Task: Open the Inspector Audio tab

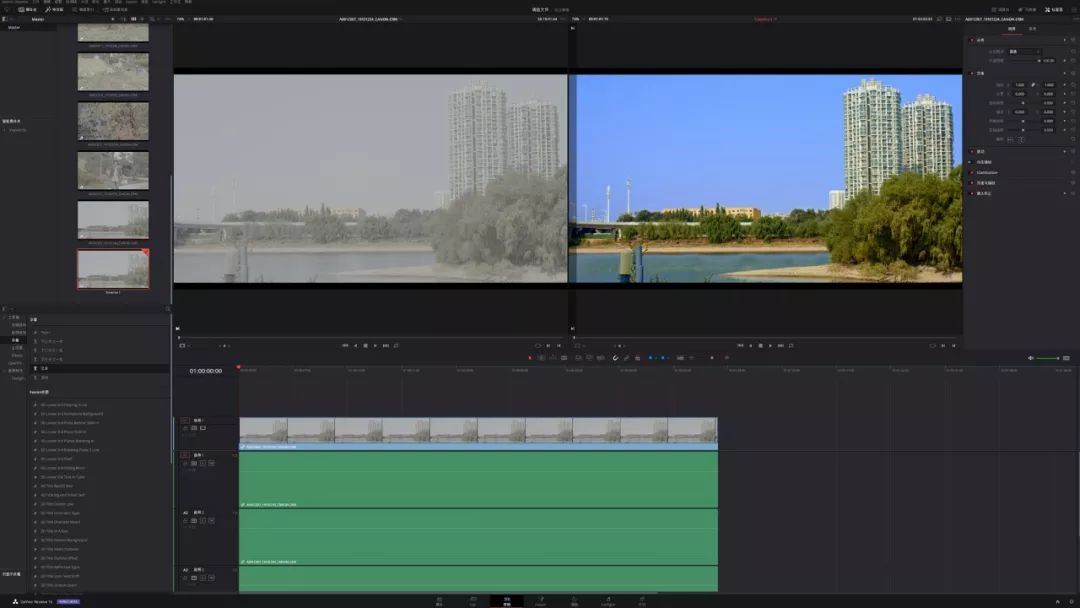Action: [x=1032, y=29]
